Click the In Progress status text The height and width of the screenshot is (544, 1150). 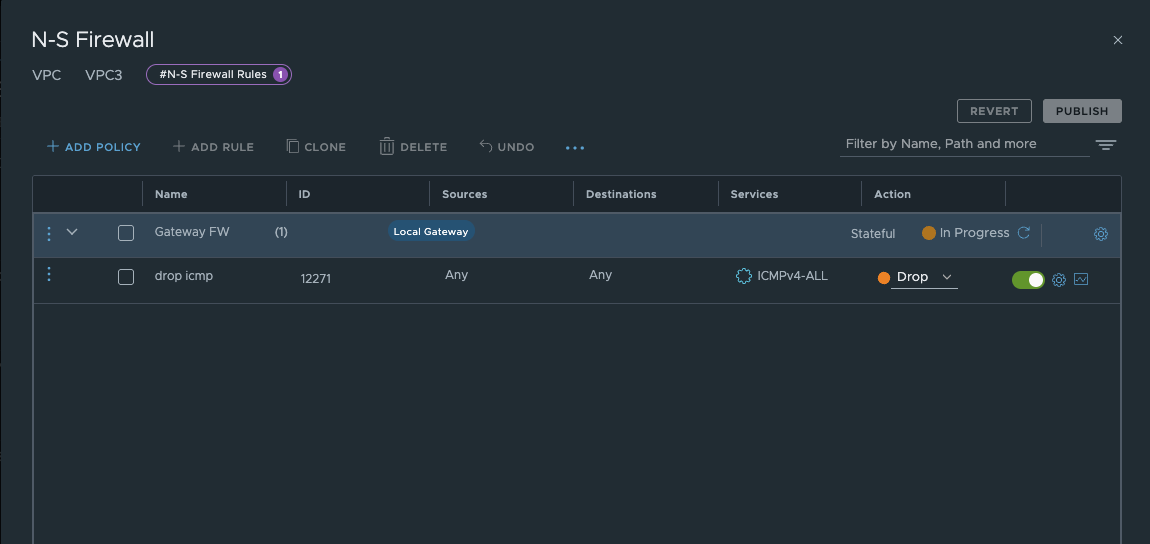tap(975, 232)
